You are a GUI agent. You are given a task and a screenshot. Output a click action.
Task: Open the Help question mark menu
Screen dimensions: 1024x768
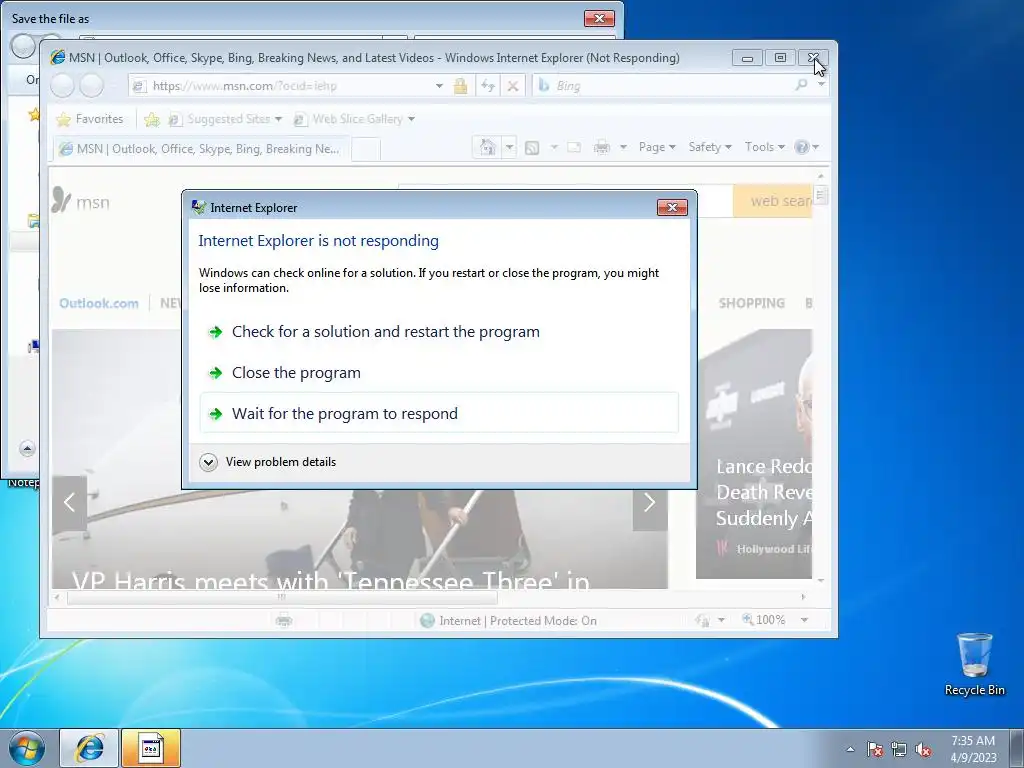pos(806,147)
